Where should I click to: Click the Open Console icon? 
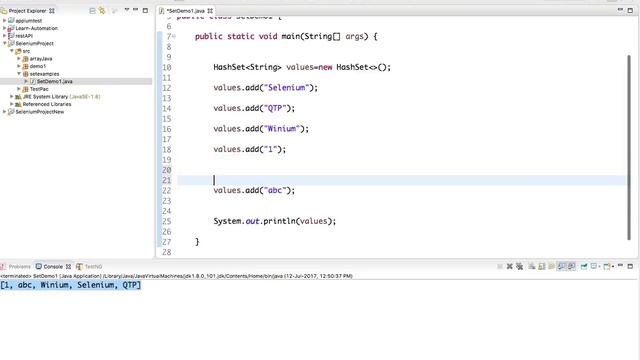[x=607, y=267]
